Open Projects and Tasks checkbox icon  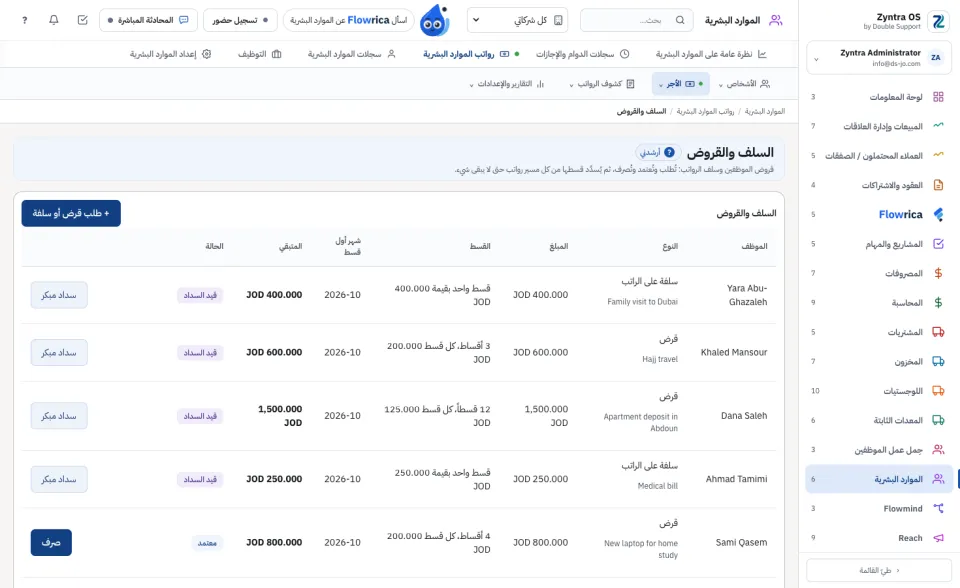(938, 244)
